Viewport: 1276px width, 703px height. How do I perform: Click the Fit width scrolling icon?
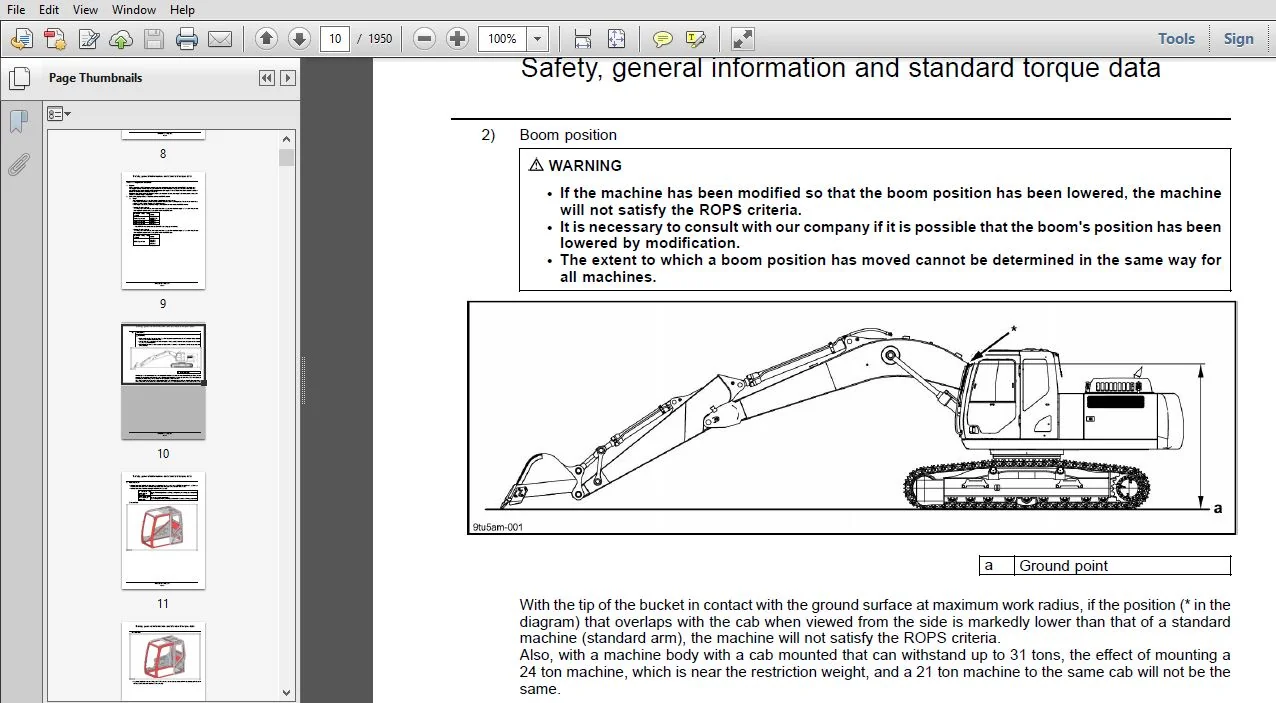pyautogui.click(x=583, y=39)
